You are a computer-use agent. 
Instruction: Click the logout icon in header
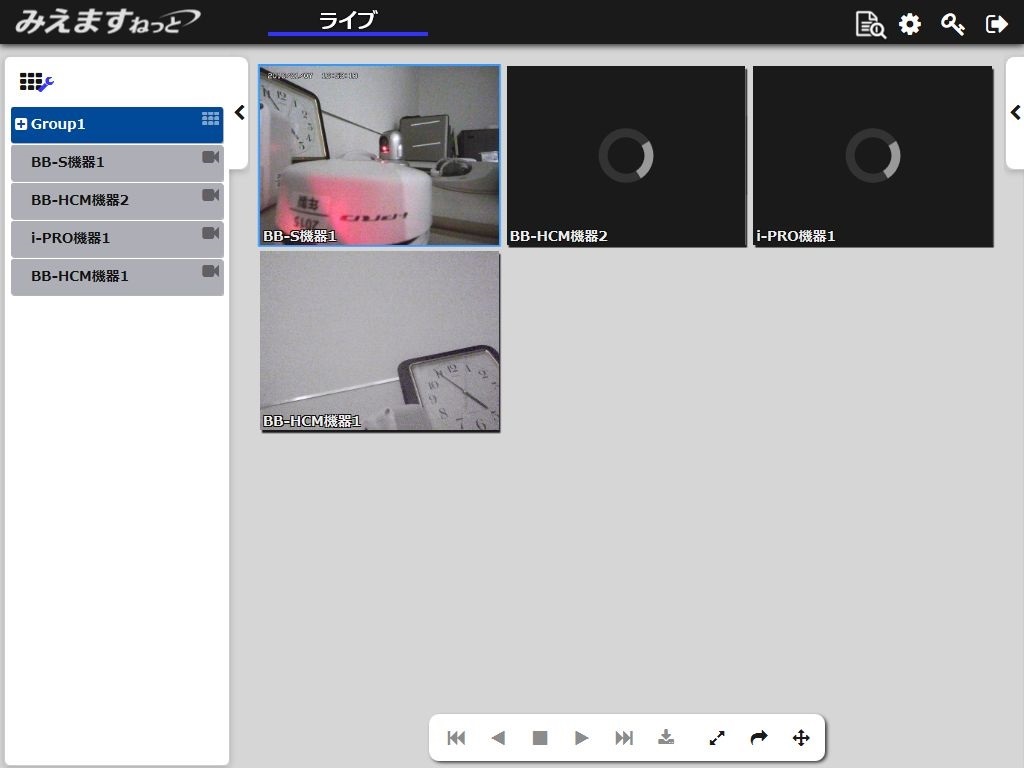[x=996, y=24]
